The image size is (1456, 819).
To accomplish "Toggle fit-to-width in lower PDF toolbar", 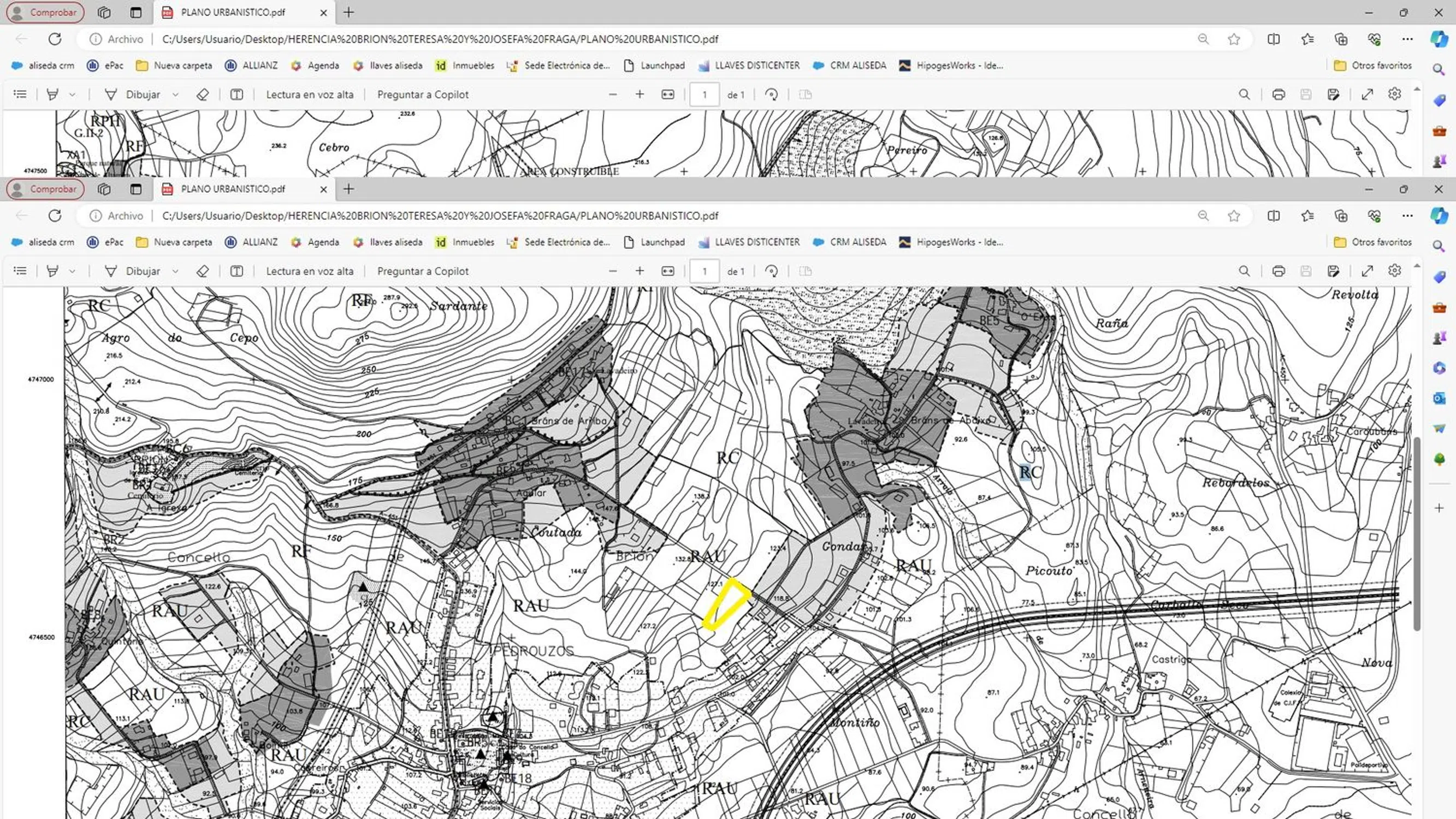I will (667, 271).
